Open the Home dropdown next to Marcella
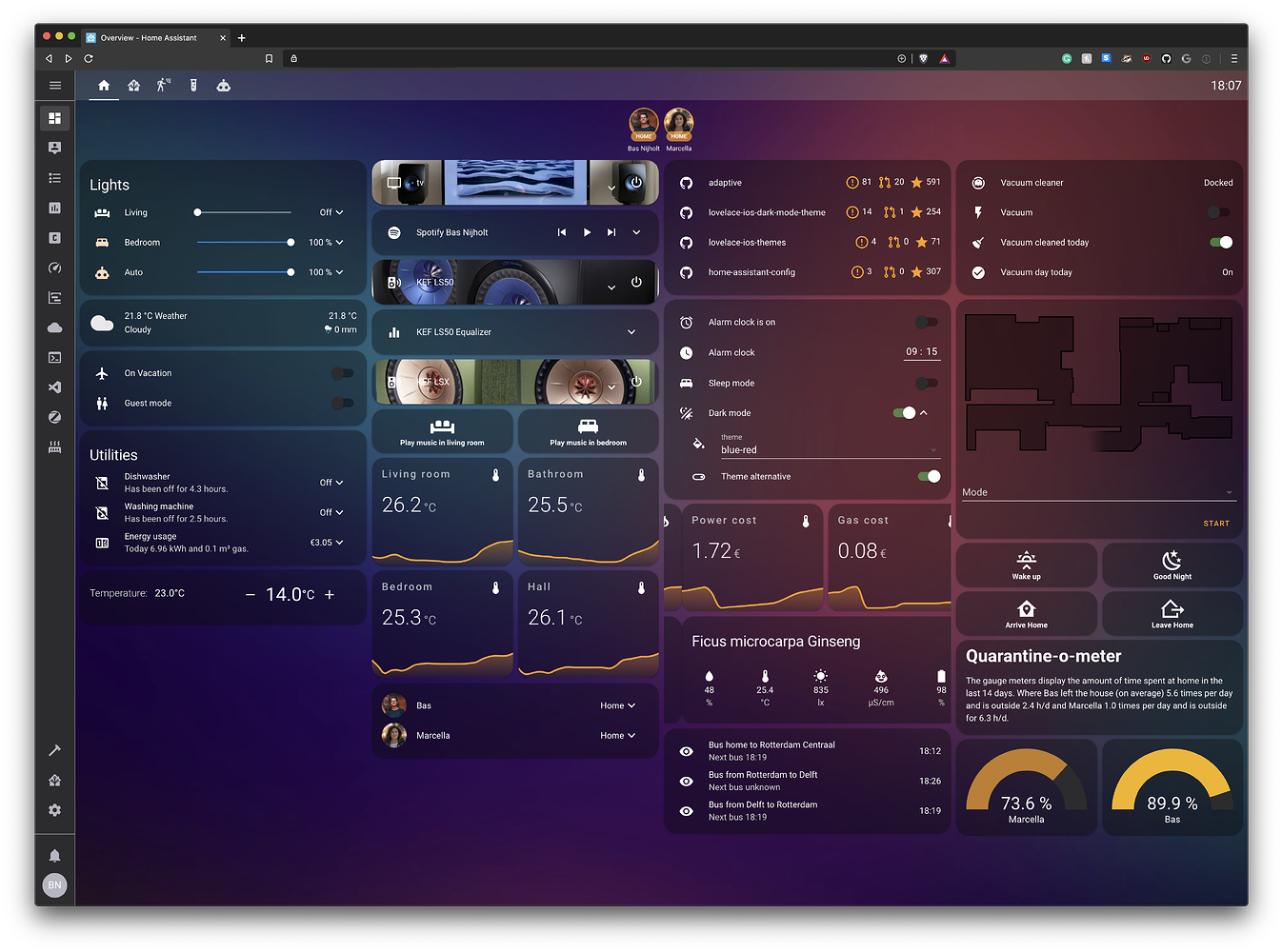 (617, 735)
